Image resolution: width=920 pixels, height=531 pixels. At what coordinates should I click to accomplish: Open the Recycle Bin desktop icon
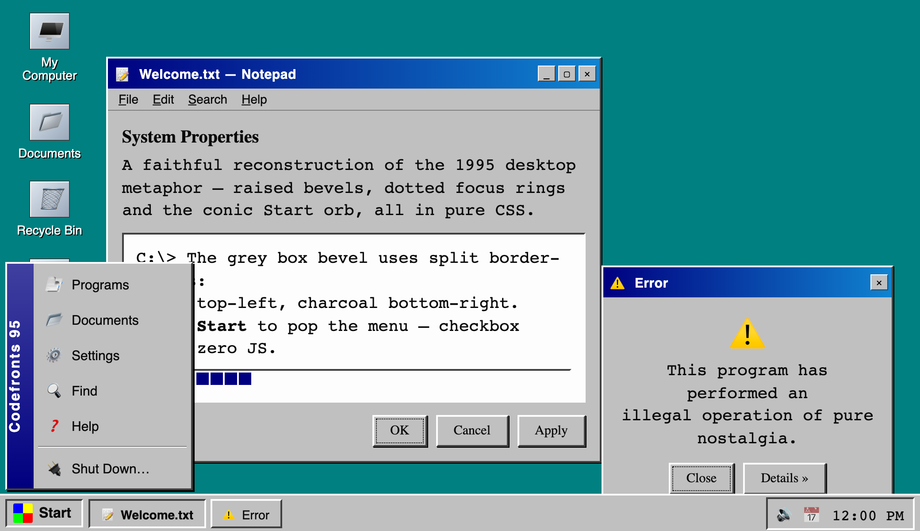coord(49,209)
